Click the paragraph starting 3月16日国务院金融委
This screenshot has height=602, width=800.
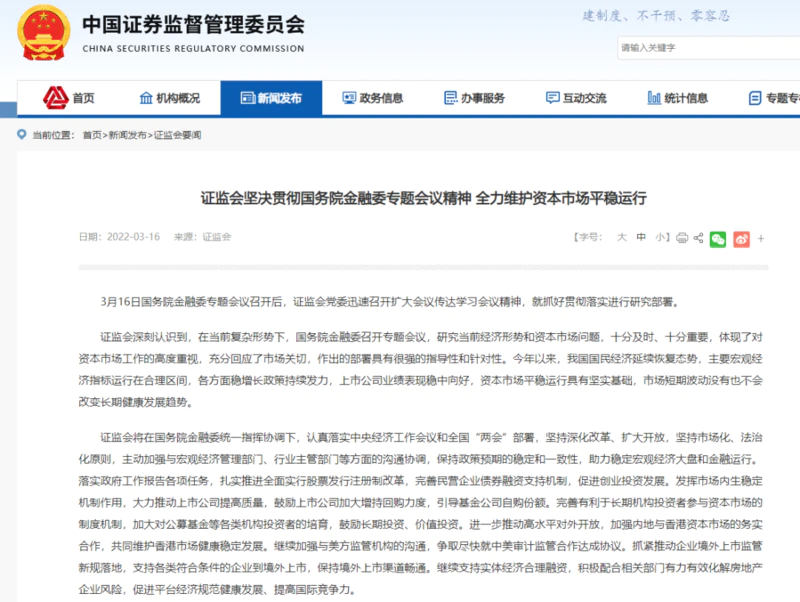pos(390,302)
